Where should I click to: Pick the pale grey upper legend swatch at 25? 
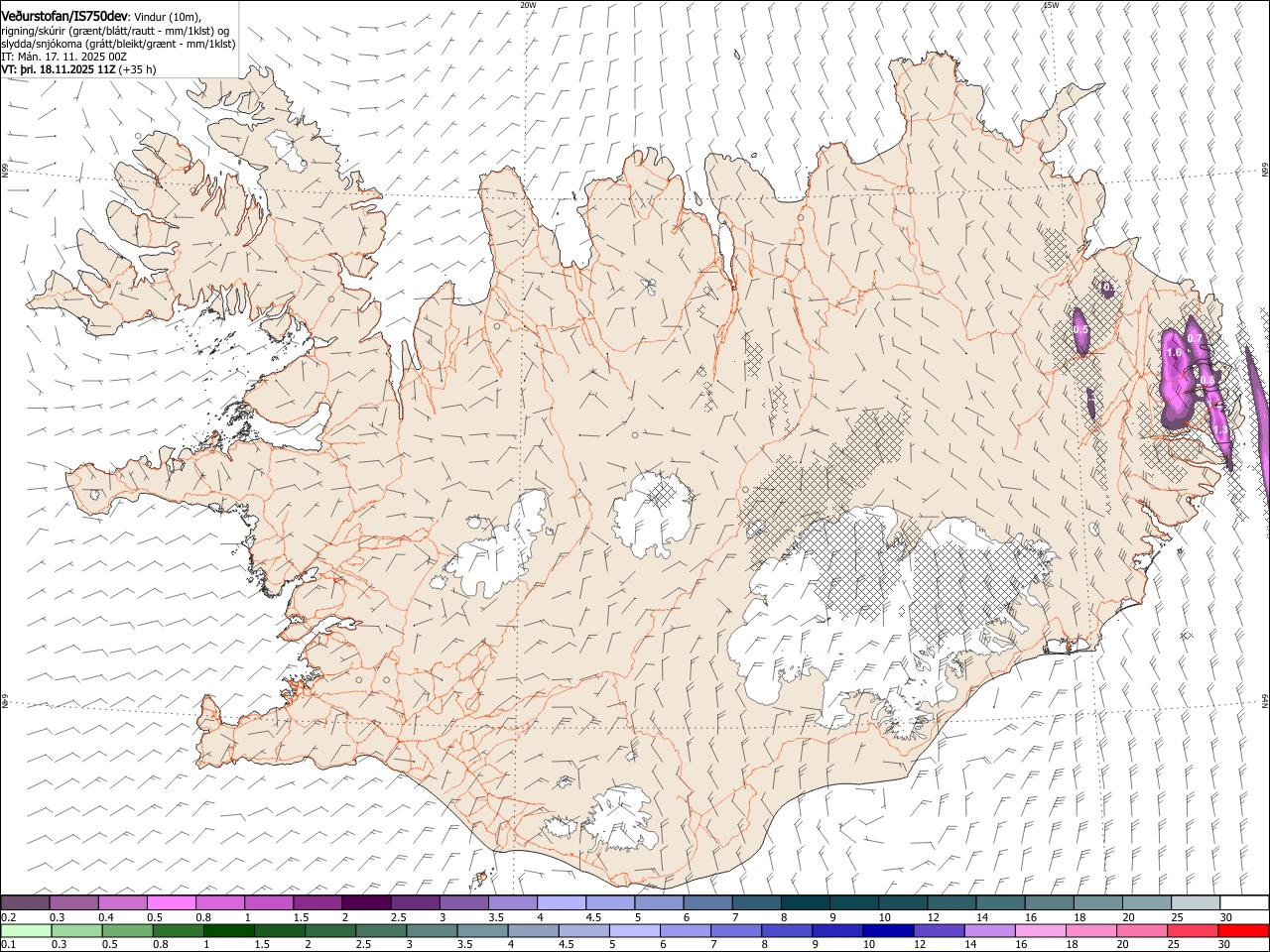(x=1196, y=903)
